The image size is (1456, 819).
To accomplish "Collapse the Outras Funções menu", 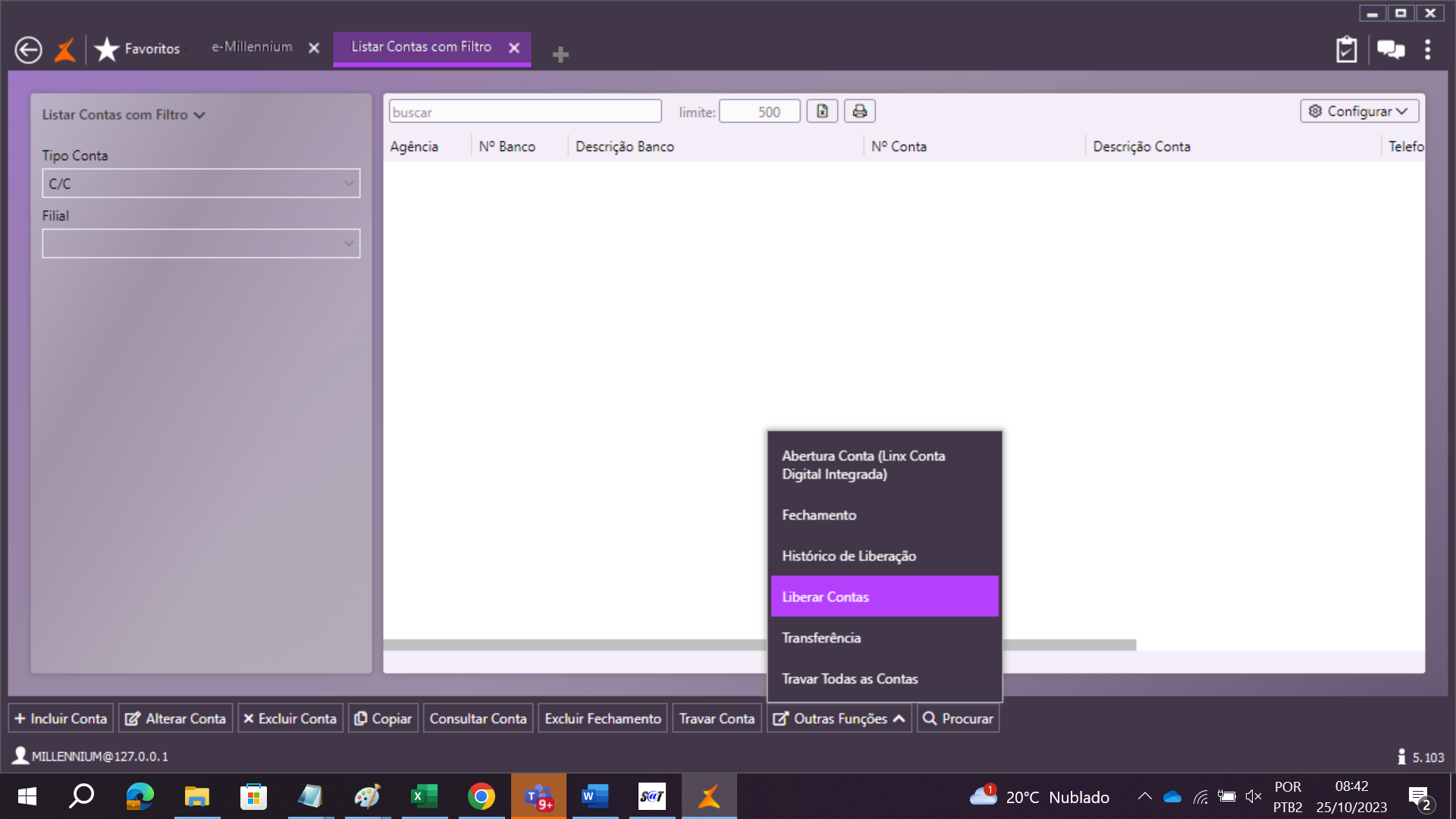I will [839, 718].
